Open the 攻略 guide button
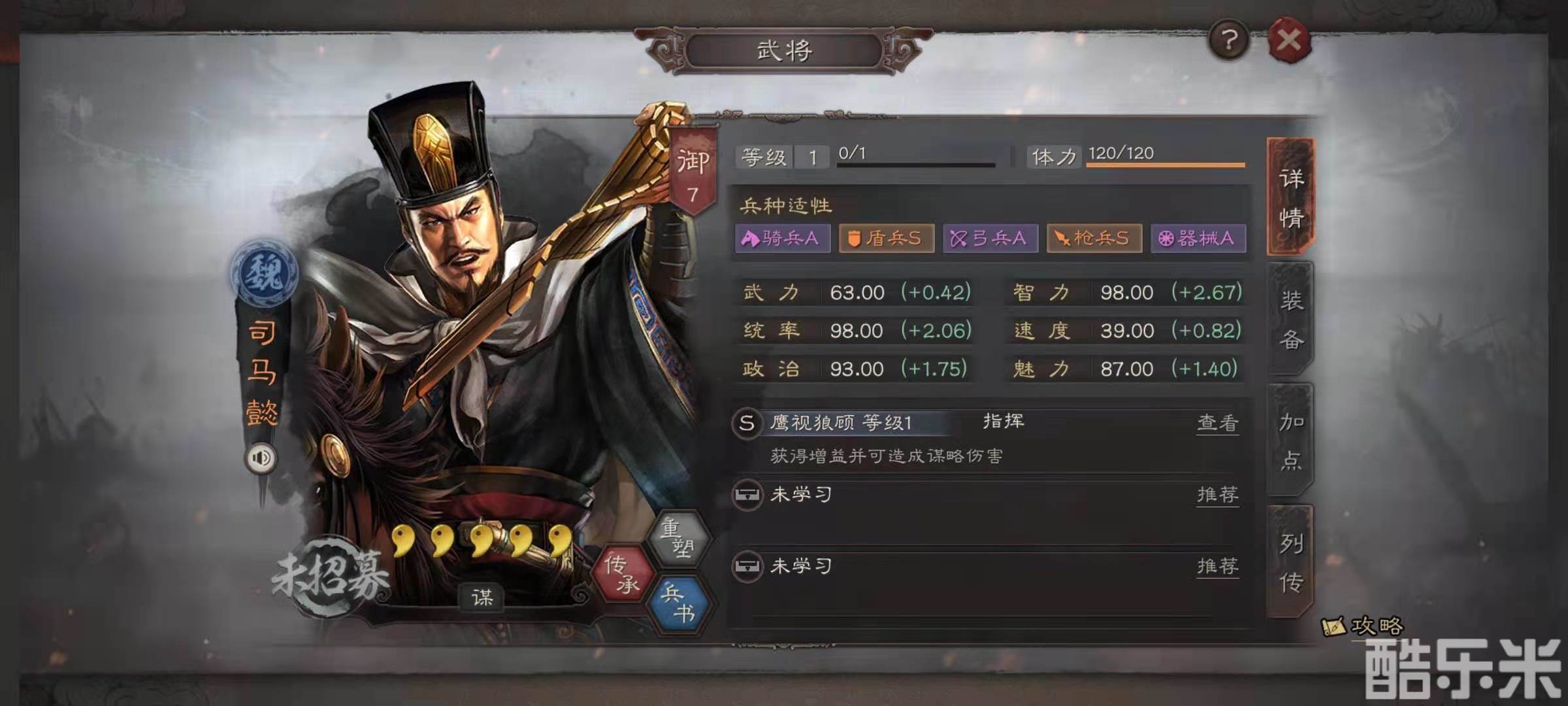1568x706 pixels. [x=1363, y=626]
